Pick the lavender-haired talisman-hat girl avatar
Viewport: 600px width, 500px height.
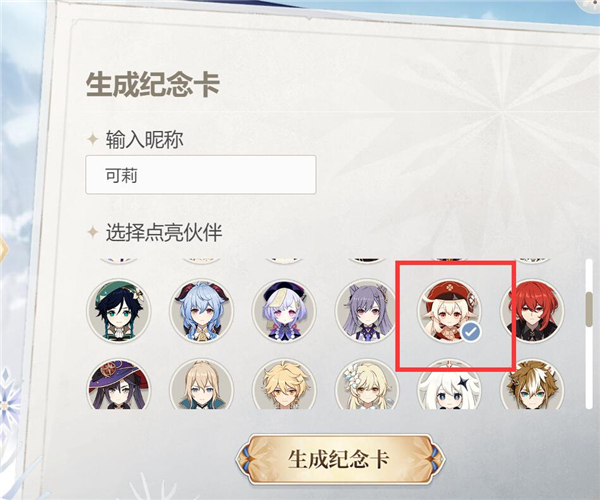tap(284, 311)
